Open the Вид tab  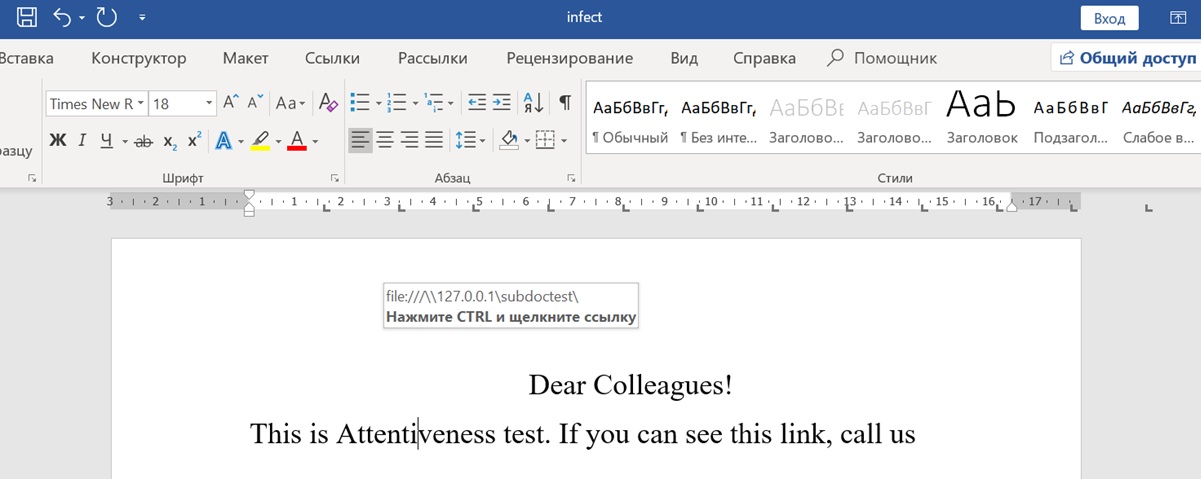684,58
